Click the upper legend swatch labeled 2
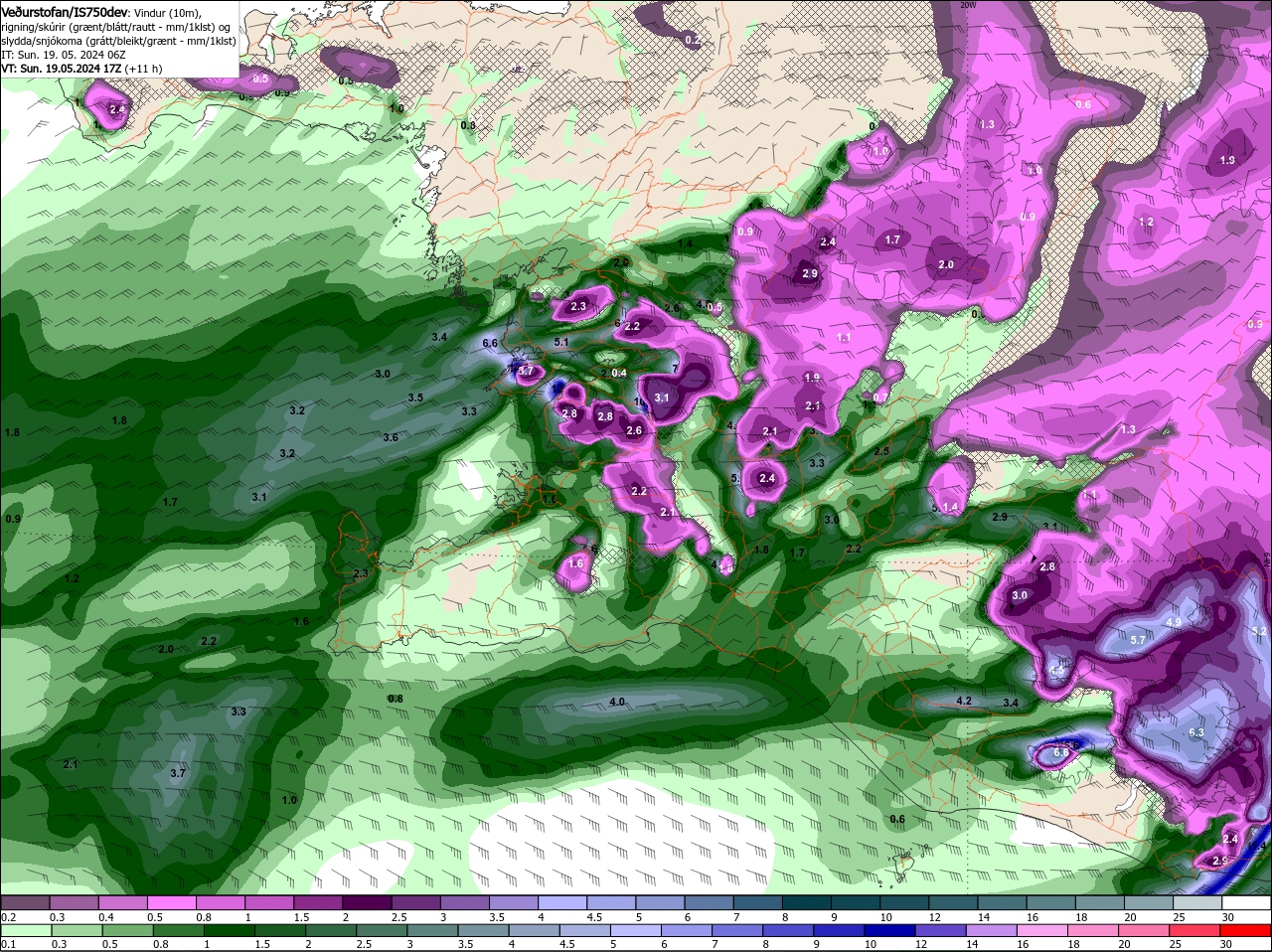The height and width of the screenshot is (952, 1272). click(x=367, y=901)
